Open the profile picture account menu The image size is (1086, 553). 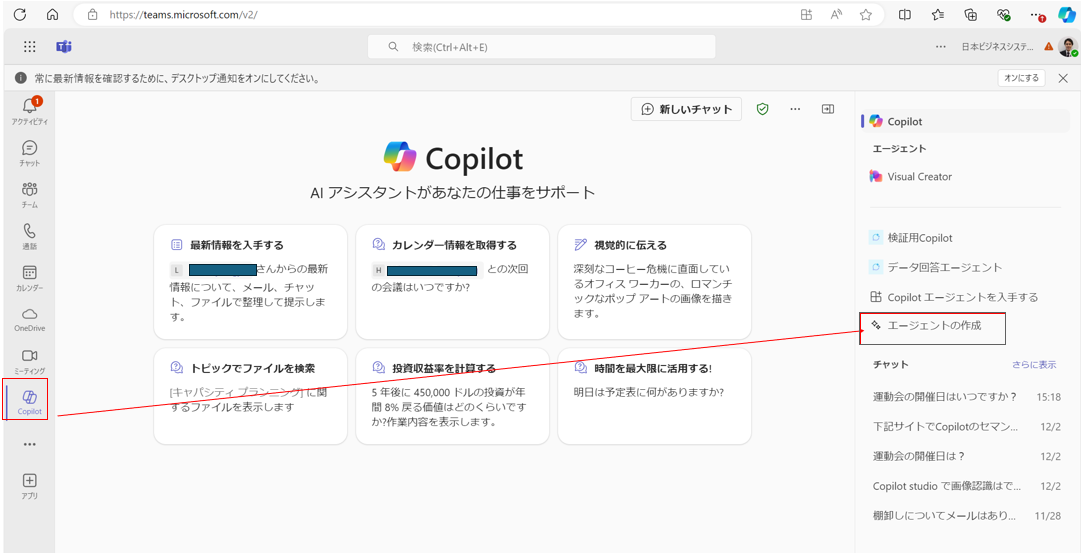tap(1068, 46)
